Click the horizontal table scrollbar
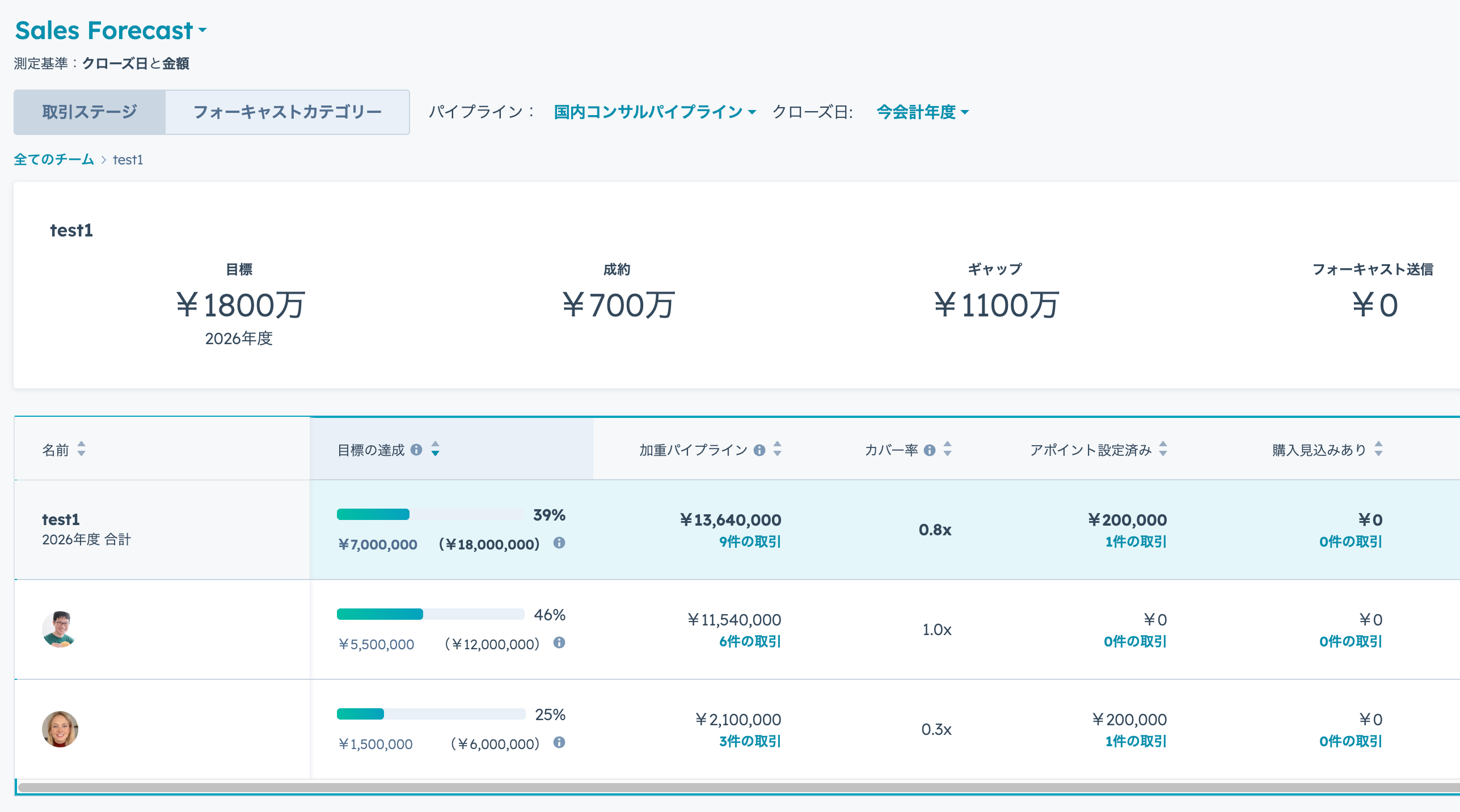Image resolution: width=1460 pixels, height=812 pixels. pyautogui.click(x=737, y=787)
